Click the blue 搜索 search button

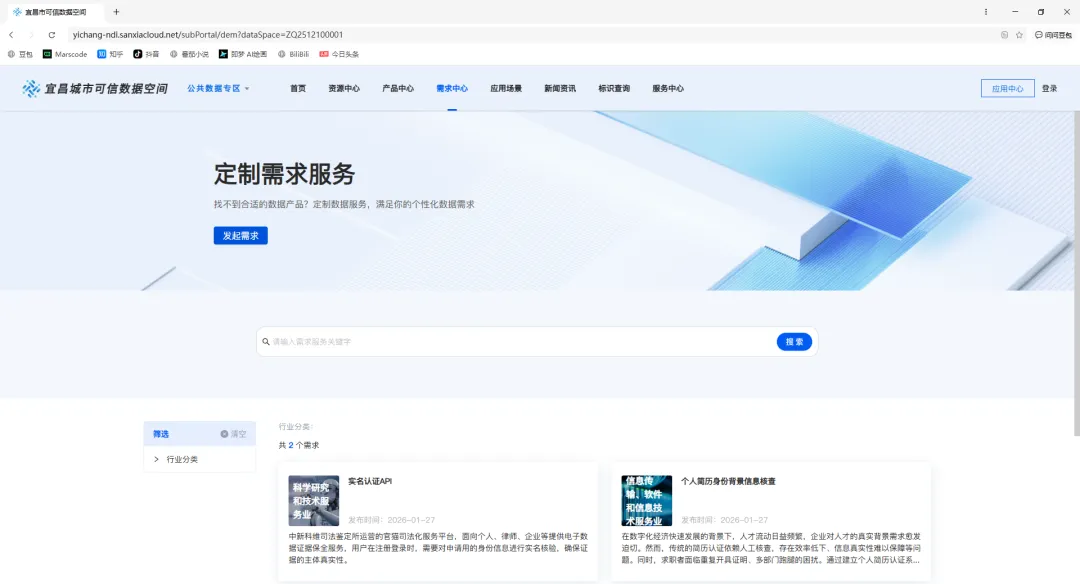point(793,341)
